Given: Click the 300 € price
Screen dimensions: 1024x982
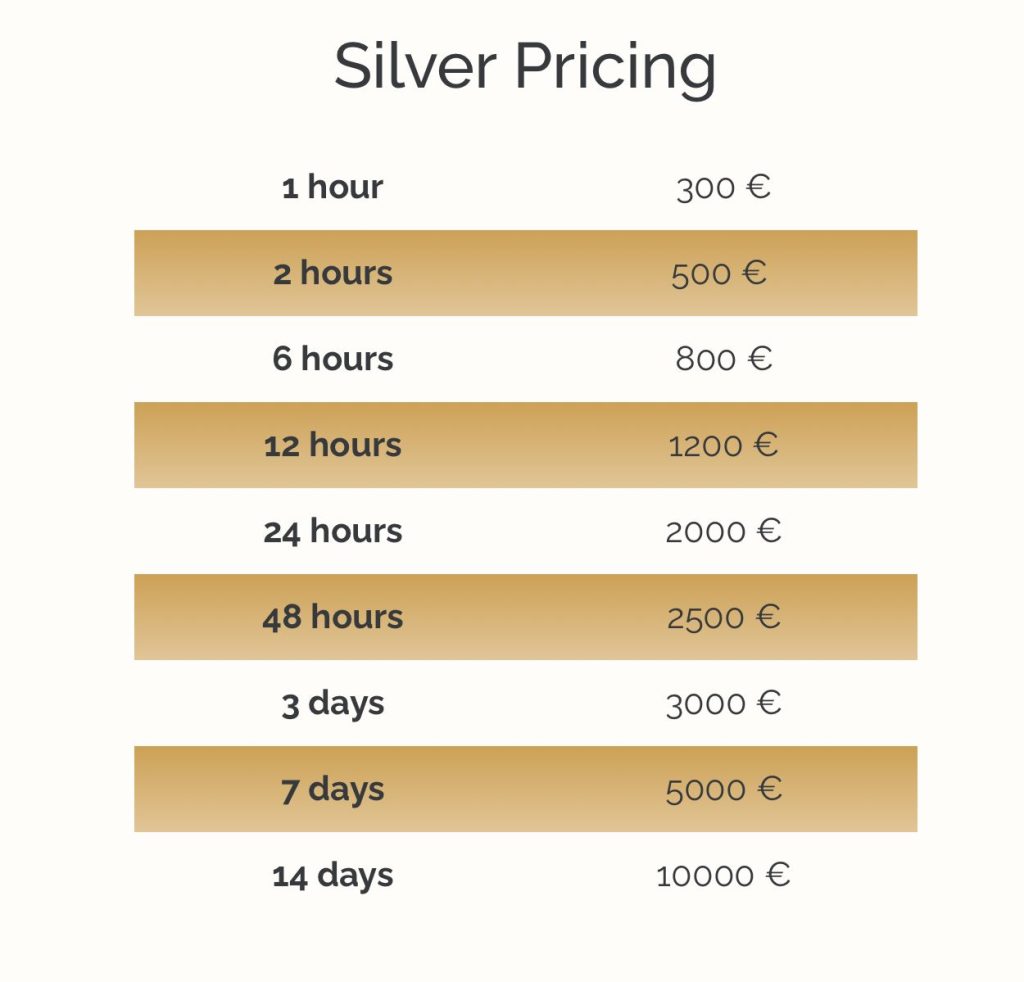Looking at the screenshot, I should coord(723,188).
